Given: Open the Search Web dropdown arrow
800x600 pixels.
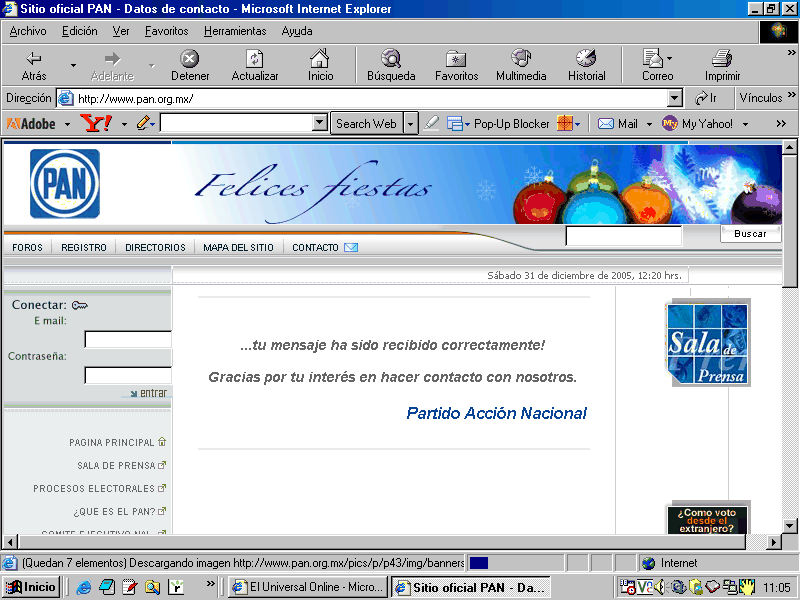Looking at the screenshot, I should 411,124.
